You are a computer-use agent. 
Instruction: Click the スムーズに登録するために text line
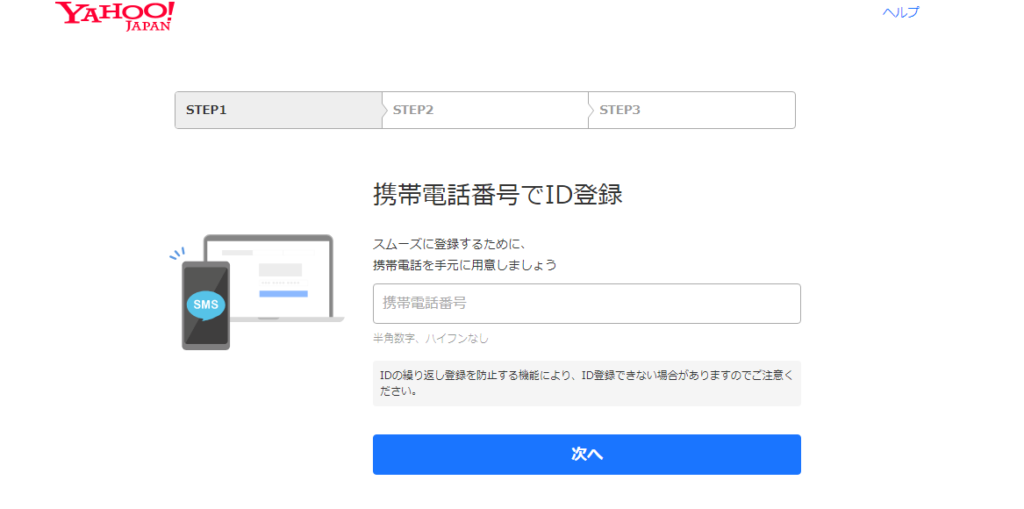tap(449, 244)
